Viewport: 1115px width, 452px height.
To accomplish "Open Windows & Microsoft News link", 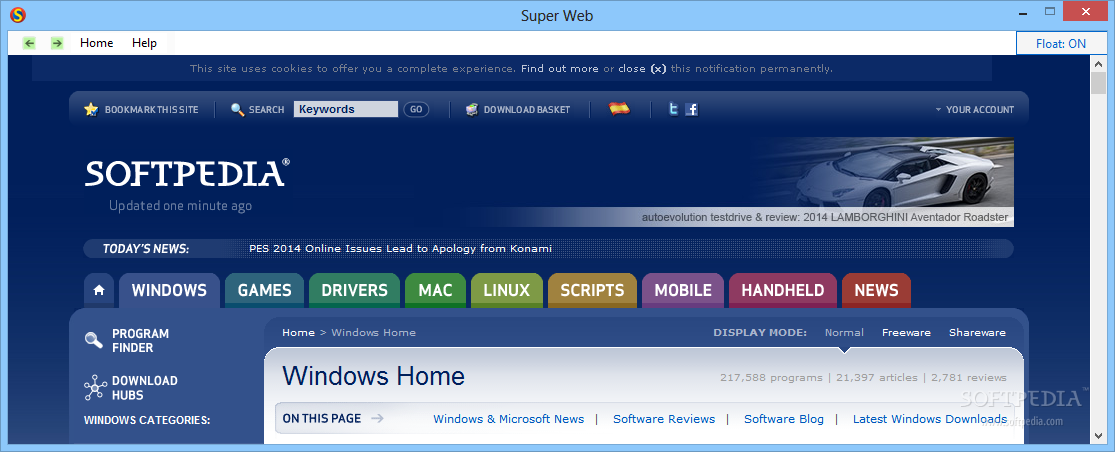I will (x=508, y=419).
